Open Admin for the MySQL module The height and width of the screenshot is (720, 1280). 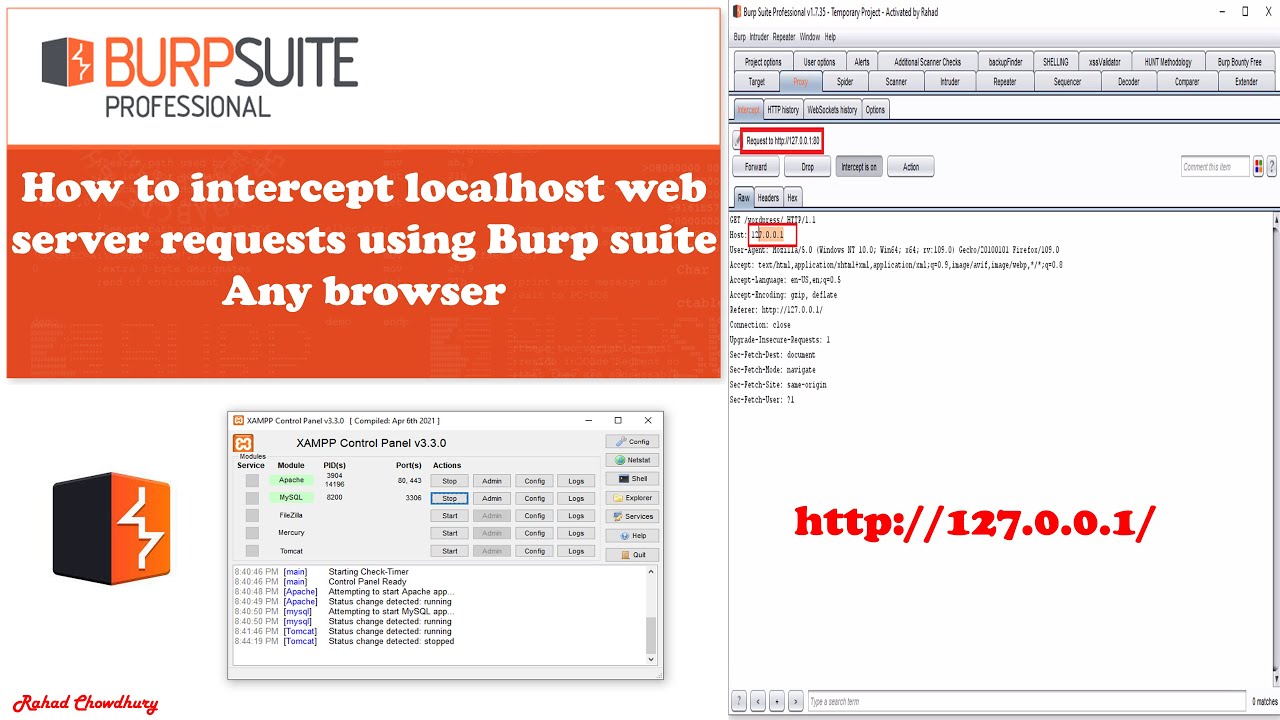tap(492, 498)
